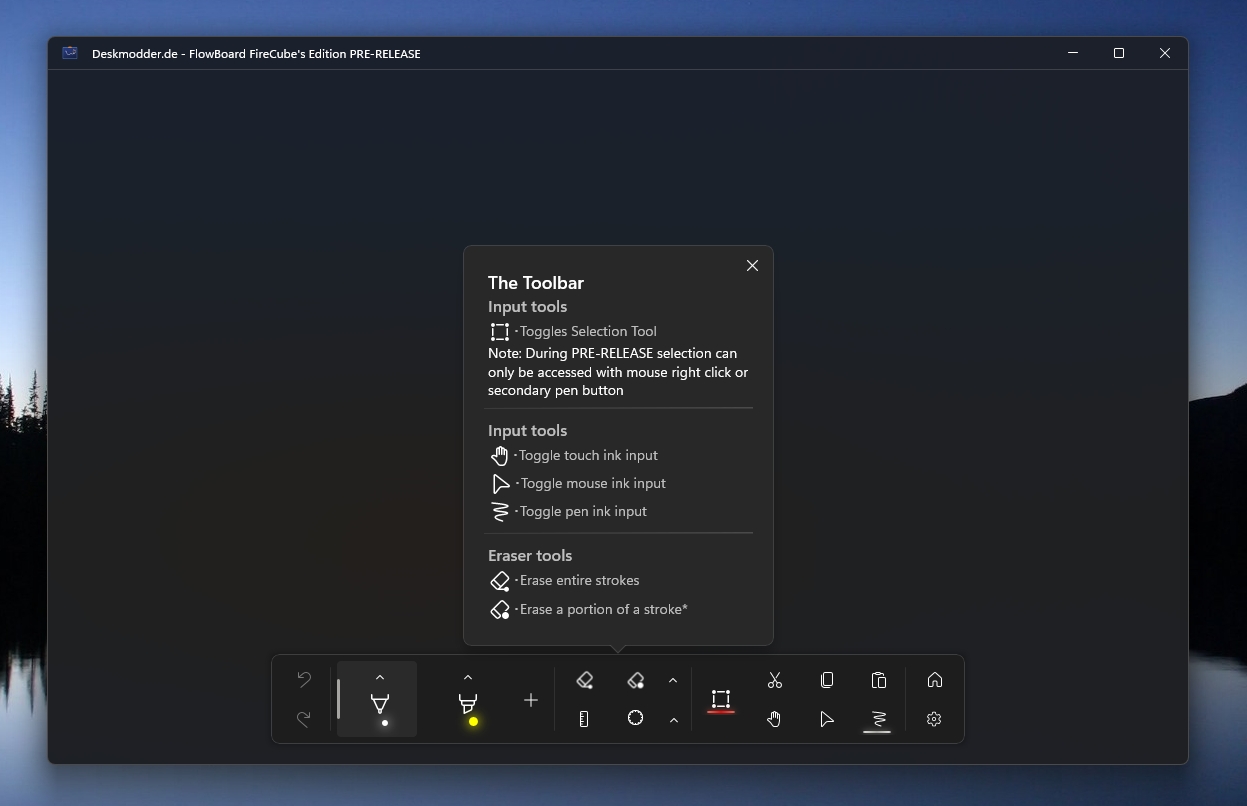This screenshot has height=806, width=1247.
Task: Expand highlighter options chevron
Action: click(468, 678)
